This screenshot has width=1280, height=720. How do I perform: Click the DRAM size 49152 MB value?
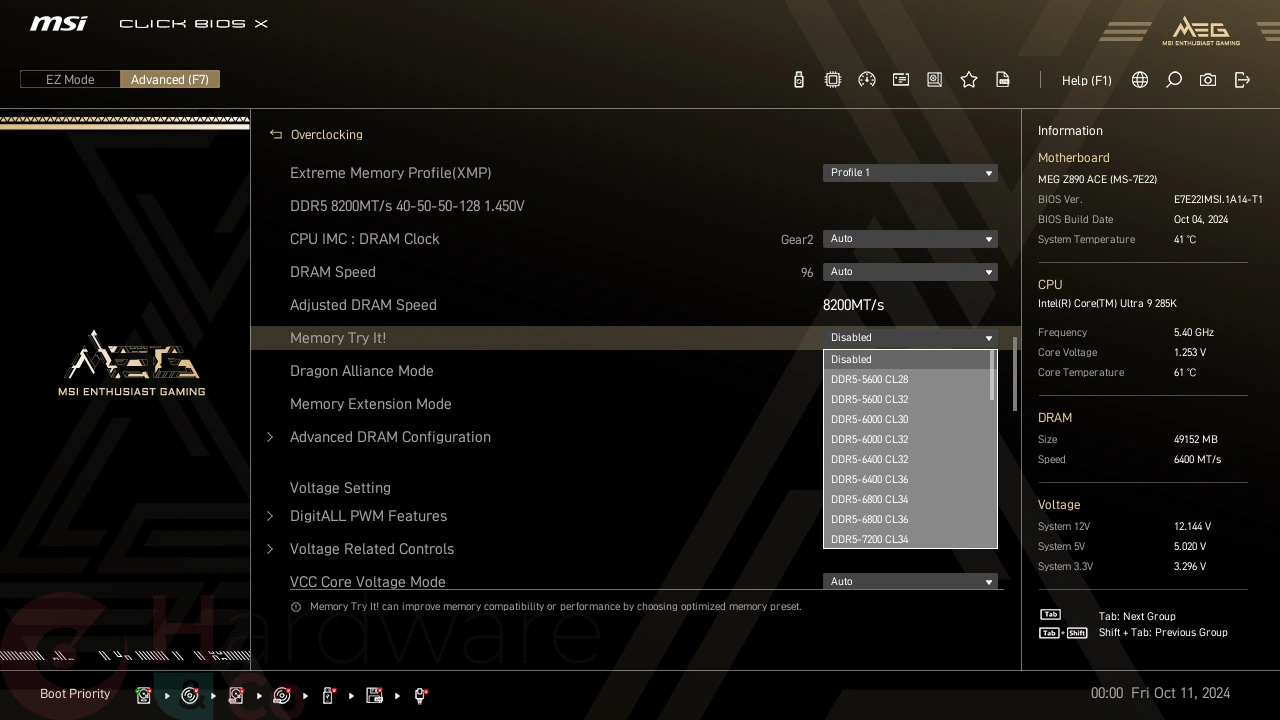[1196, 440]
